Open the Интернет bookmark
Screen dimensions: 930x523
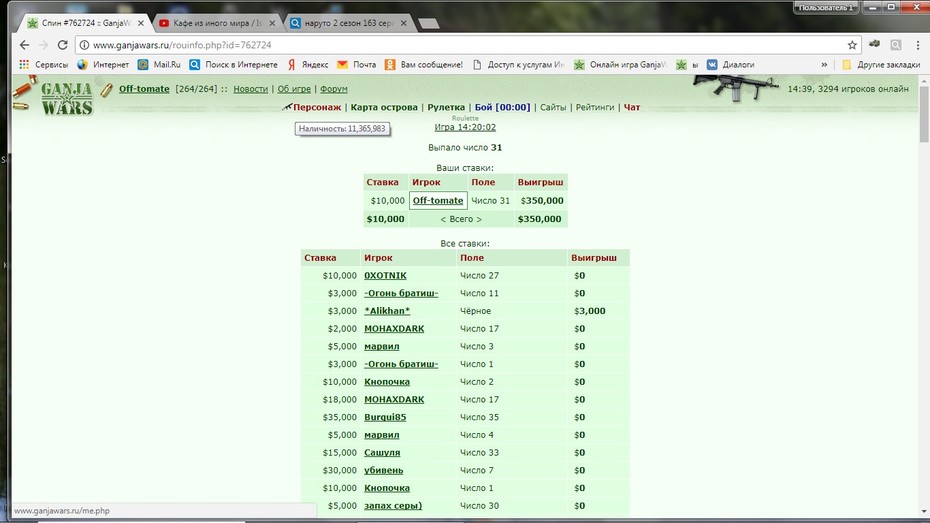pos(103,65)
